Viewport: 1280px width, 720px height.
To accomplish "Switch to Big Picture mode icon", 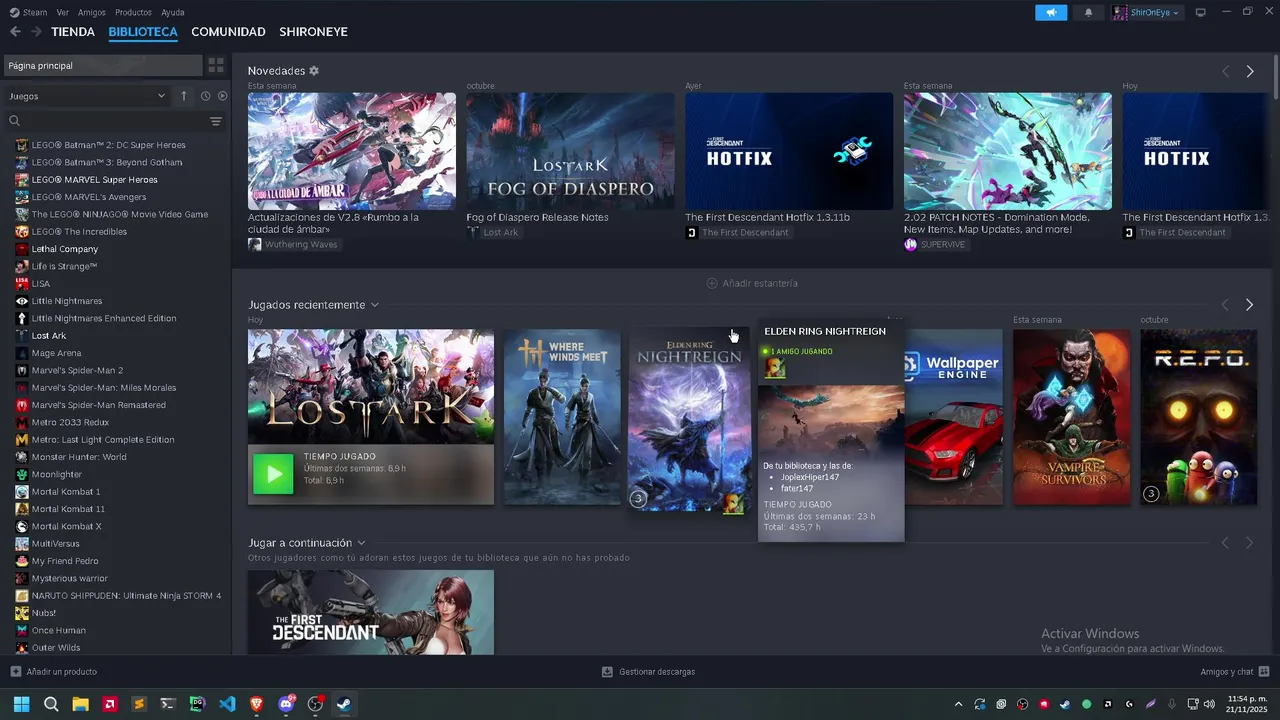I will click(1200, 12).
